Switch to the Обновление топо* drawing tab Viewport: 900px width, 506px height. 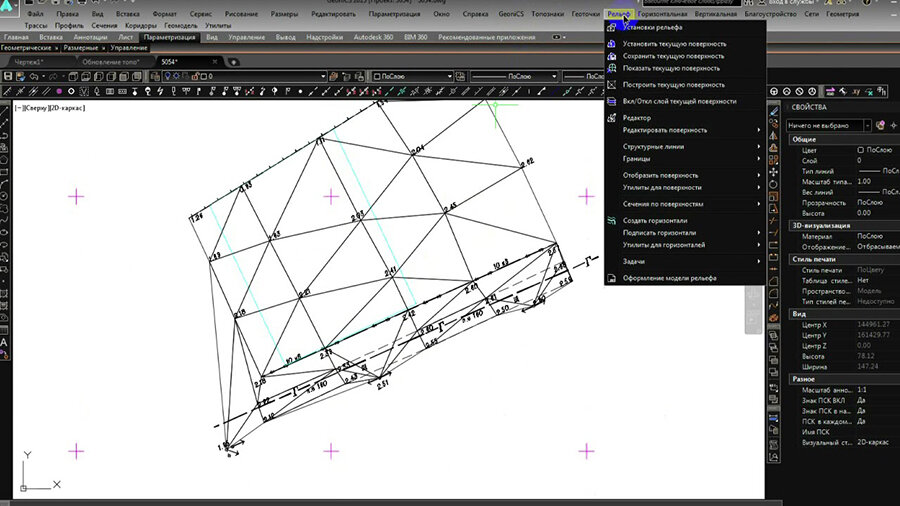(111, 62)
